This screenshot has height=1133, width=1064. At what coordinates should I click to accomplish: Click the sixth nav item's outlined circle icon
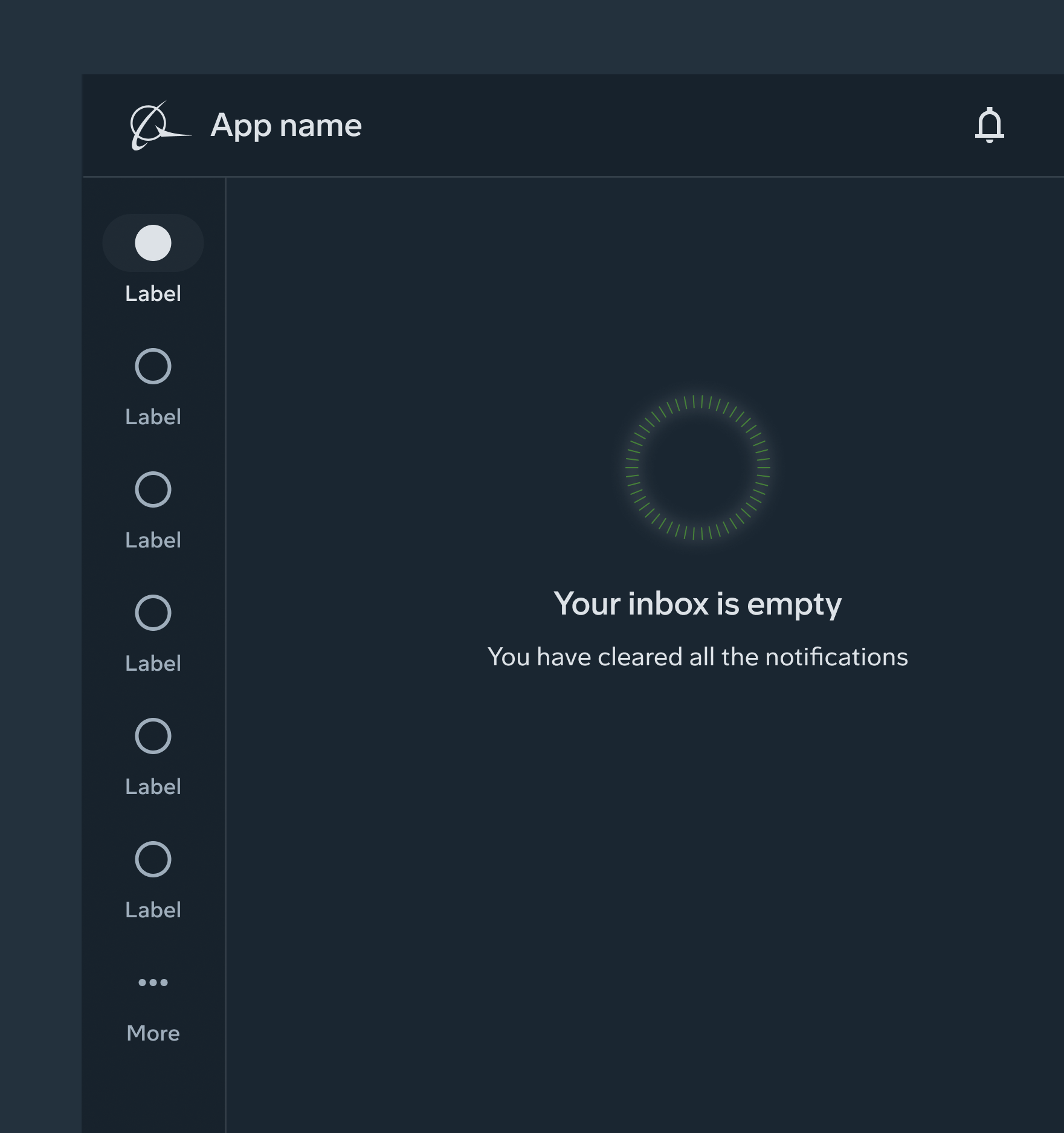click(x=153, y=859)
